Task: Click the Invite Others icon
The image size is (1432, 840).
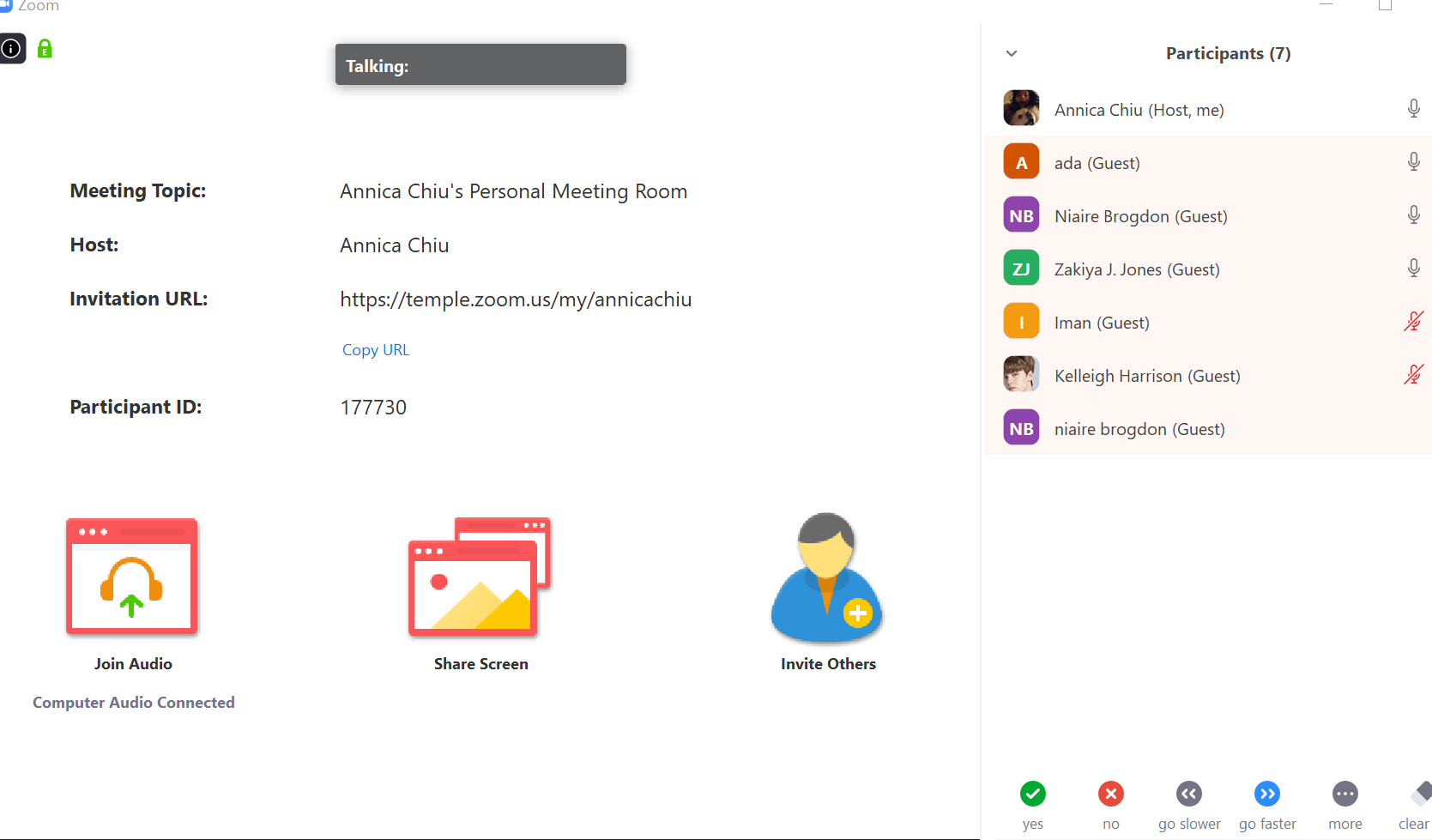Action: pyautogui.click(x=827, y=577)
